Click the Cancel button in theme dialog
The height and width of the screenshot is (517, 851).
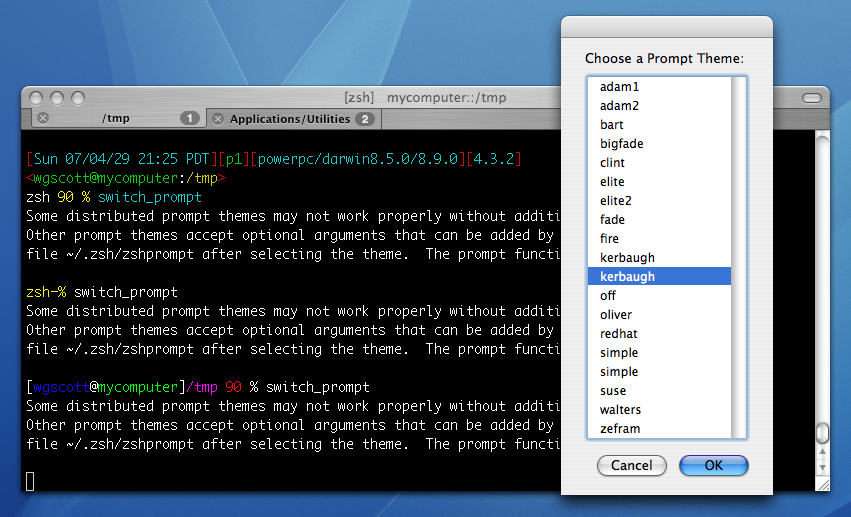click(632, 465)
